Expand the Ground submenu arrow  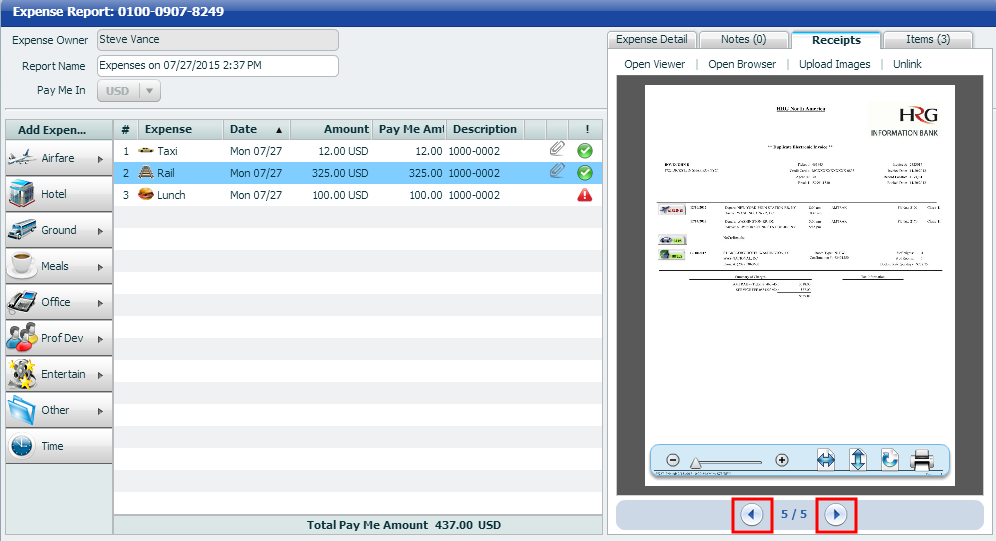[x=100, y=231]
